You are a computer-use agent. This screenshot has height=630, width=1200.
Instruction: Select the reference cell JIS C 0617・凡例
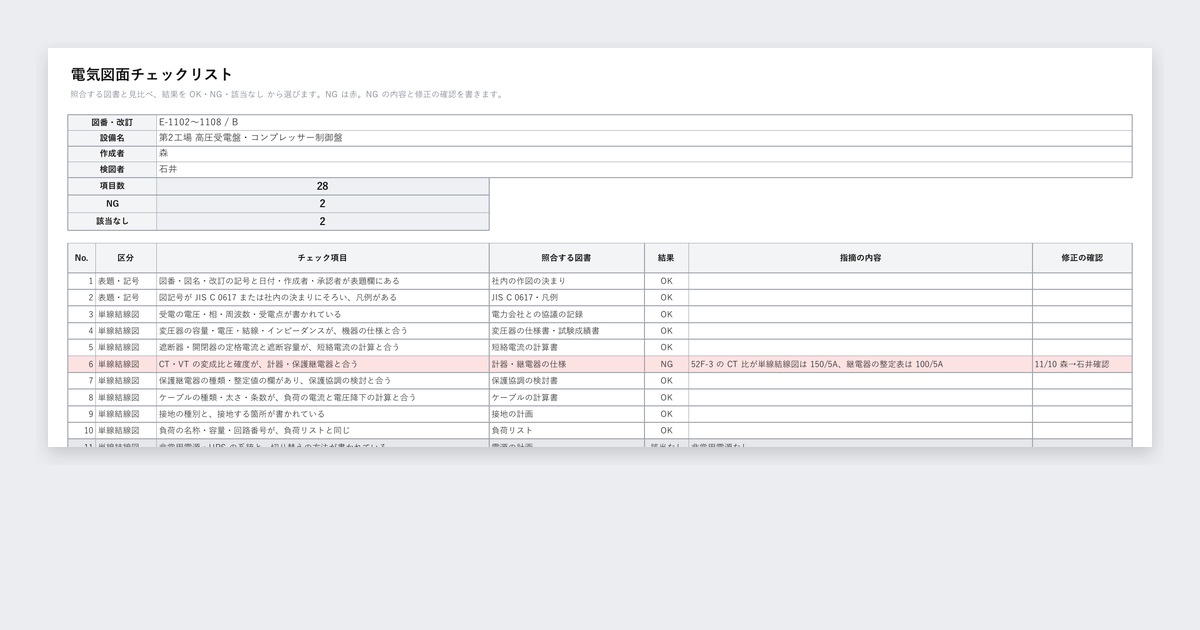[x=566, y=298]
